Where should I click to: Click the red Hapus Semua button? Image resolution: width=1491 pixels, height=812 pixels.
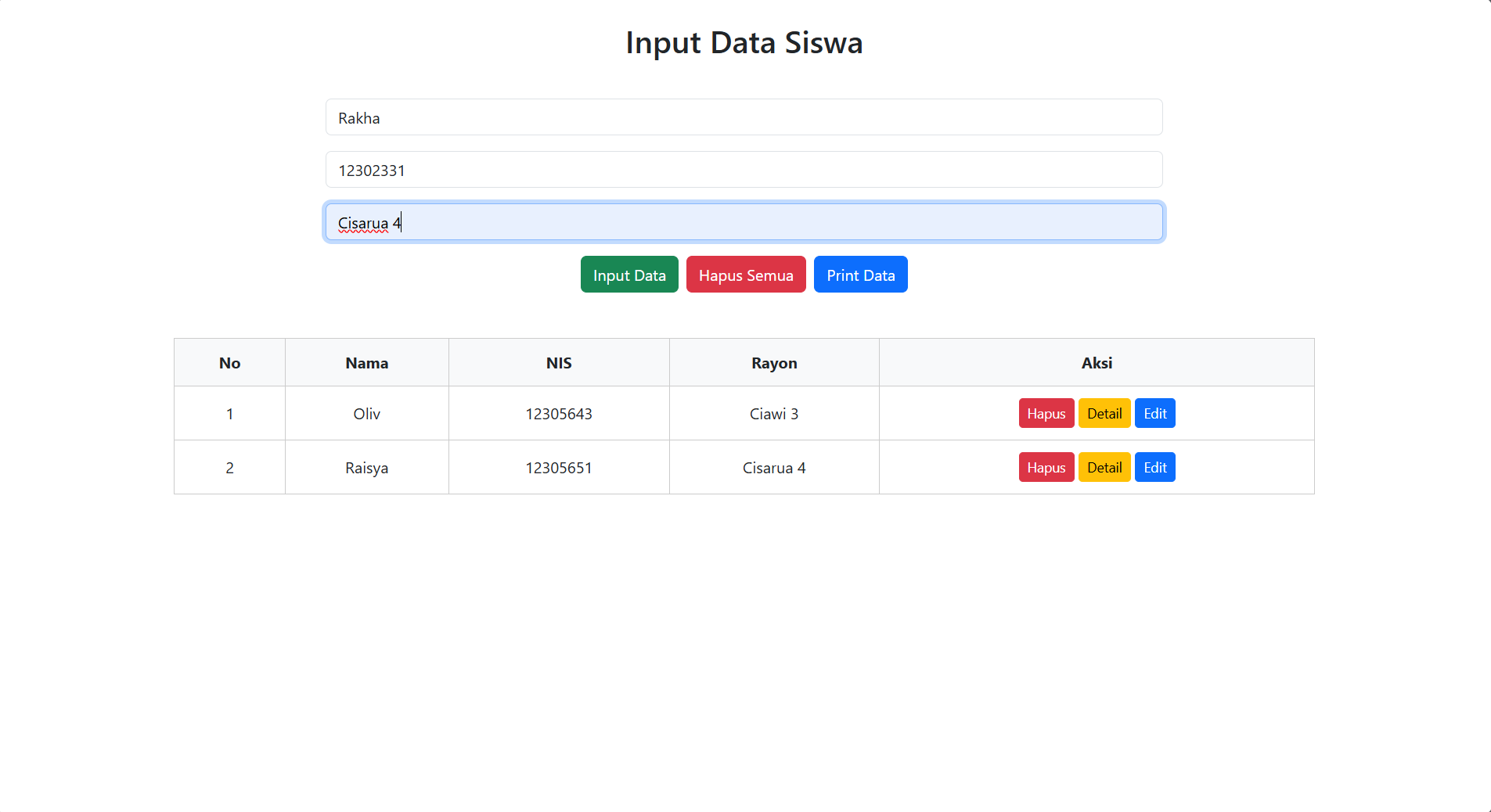click(x=745, y=275)
